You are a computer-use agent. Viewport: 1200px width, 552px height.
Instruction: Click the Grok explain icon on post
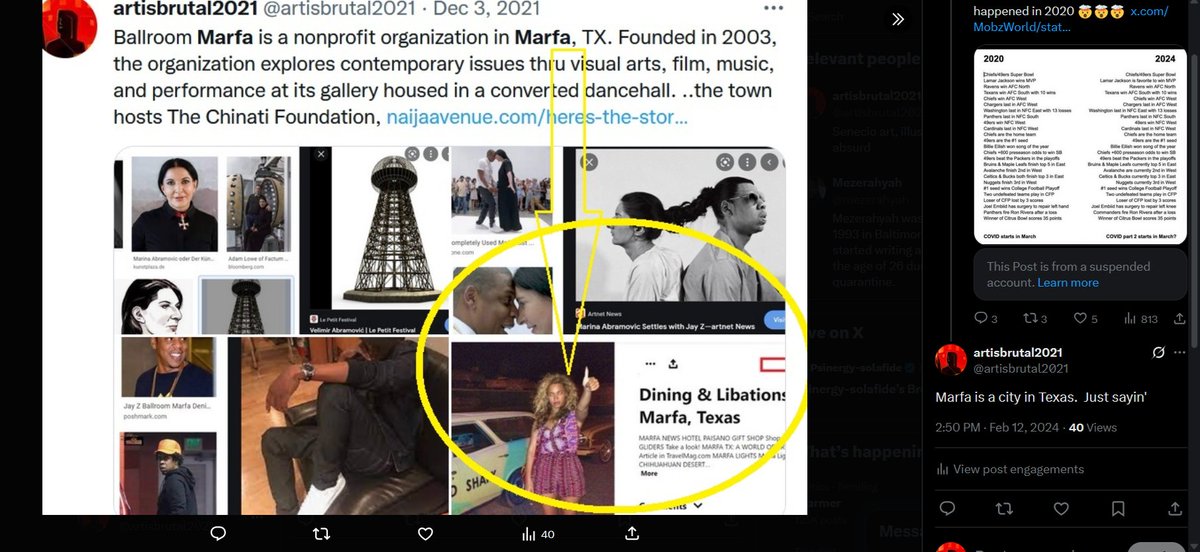click(1159, 353)
